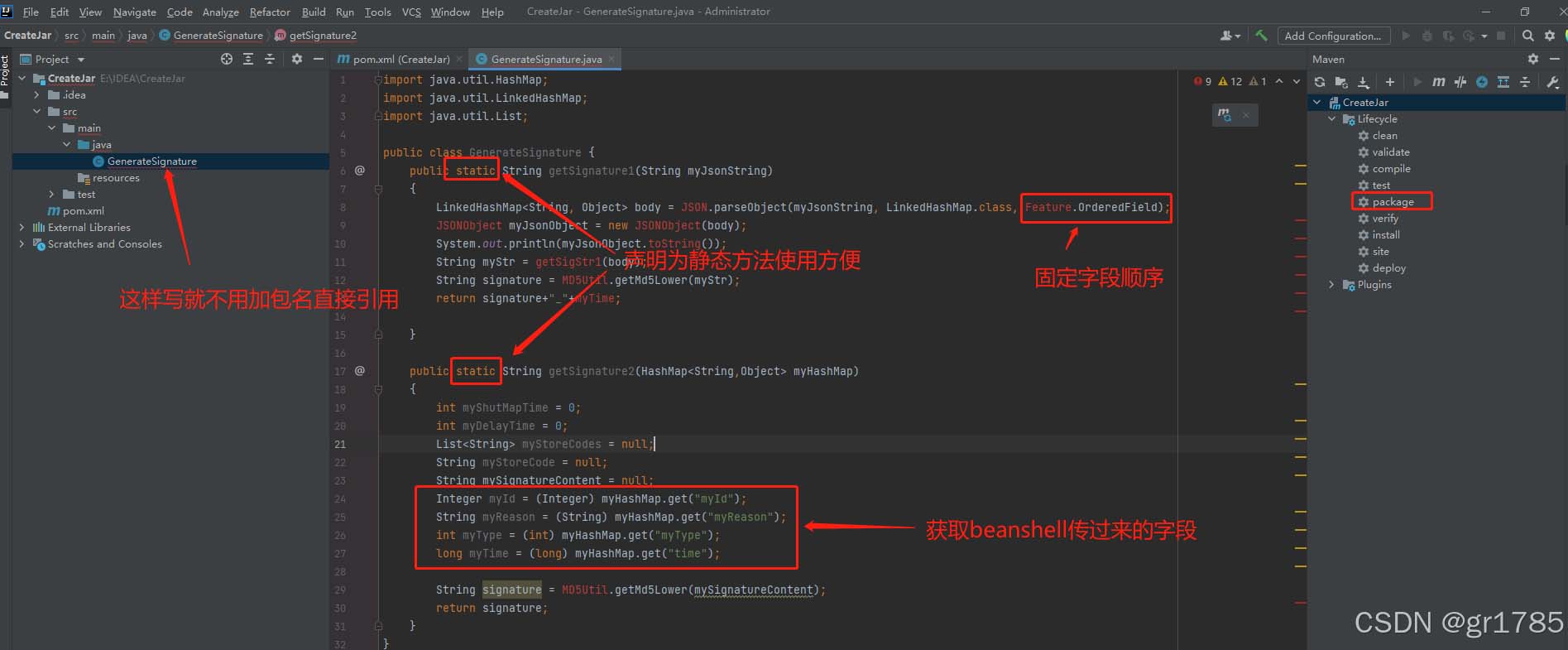Screen dimensions: 1568x650
Task: Select pom.xml in Project tree
Action: 83,211
